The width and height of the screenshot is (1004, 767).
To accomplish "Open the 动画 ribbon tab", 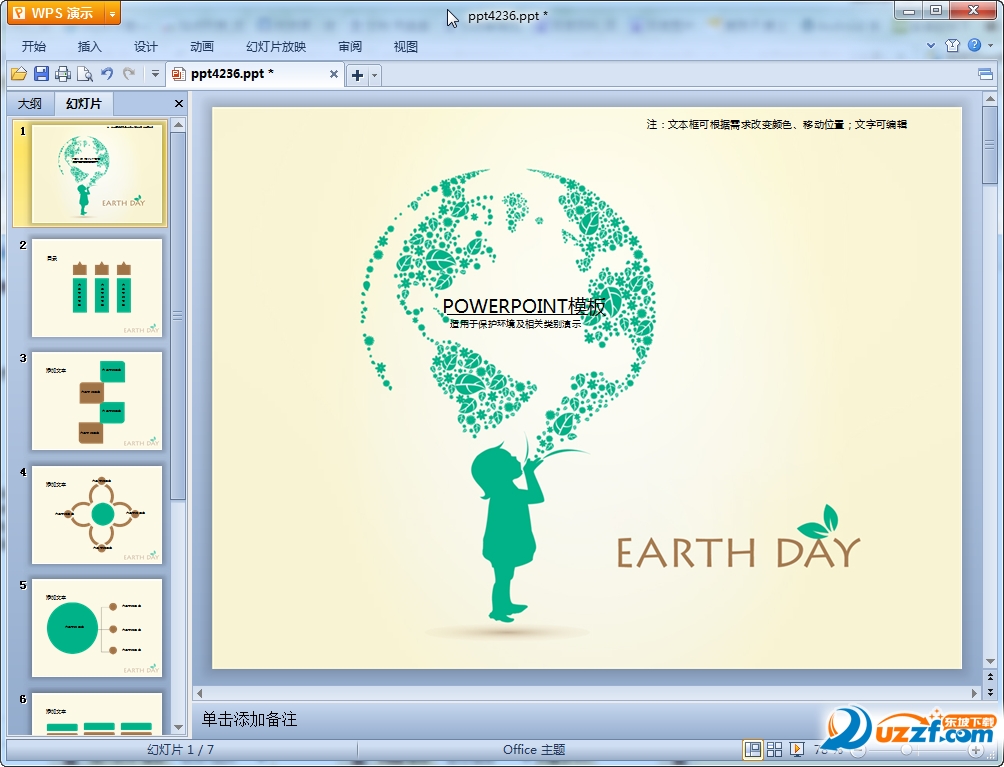I will coord(202,47).
